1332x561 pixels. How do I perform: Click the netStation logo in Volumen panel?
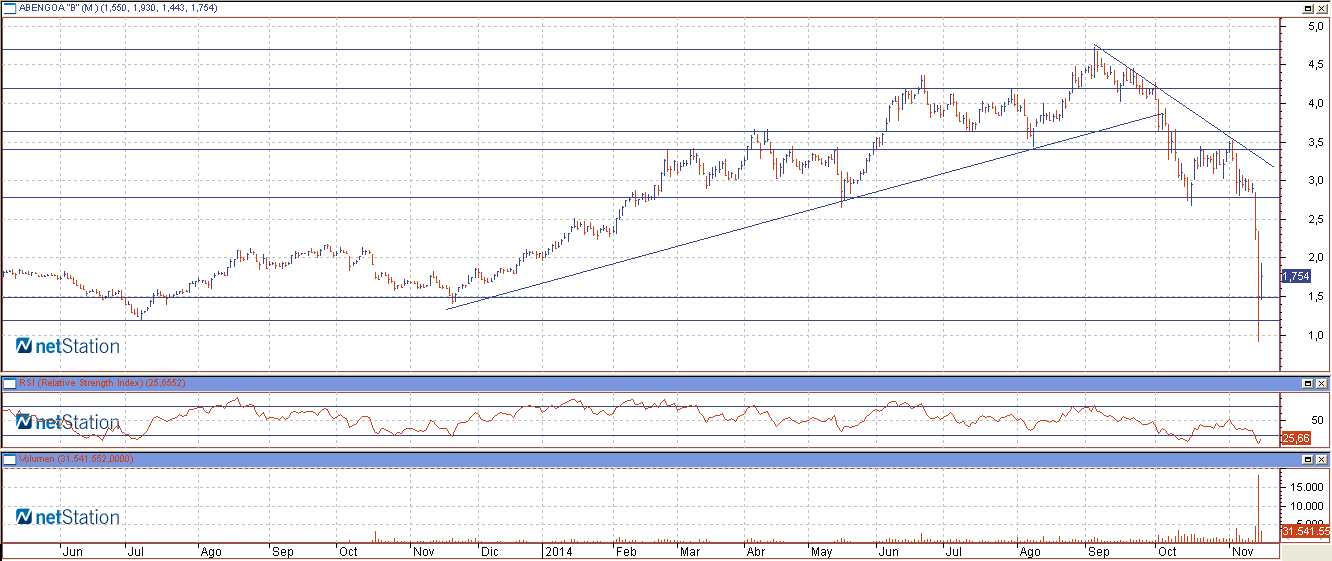pyautogui.click(x=68, y=517)
